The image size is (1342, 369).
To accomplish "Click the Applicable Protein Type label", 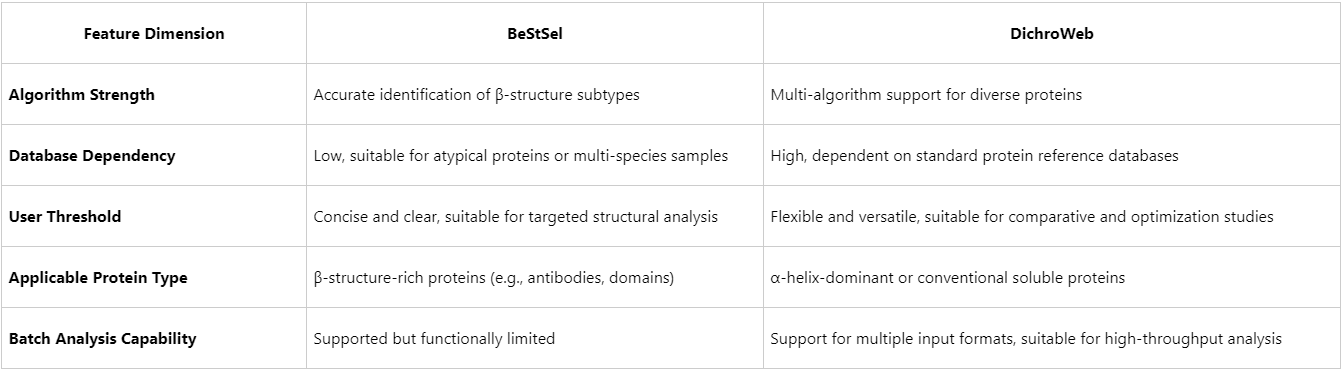I will pyautogui.click(x=98, y=278).
